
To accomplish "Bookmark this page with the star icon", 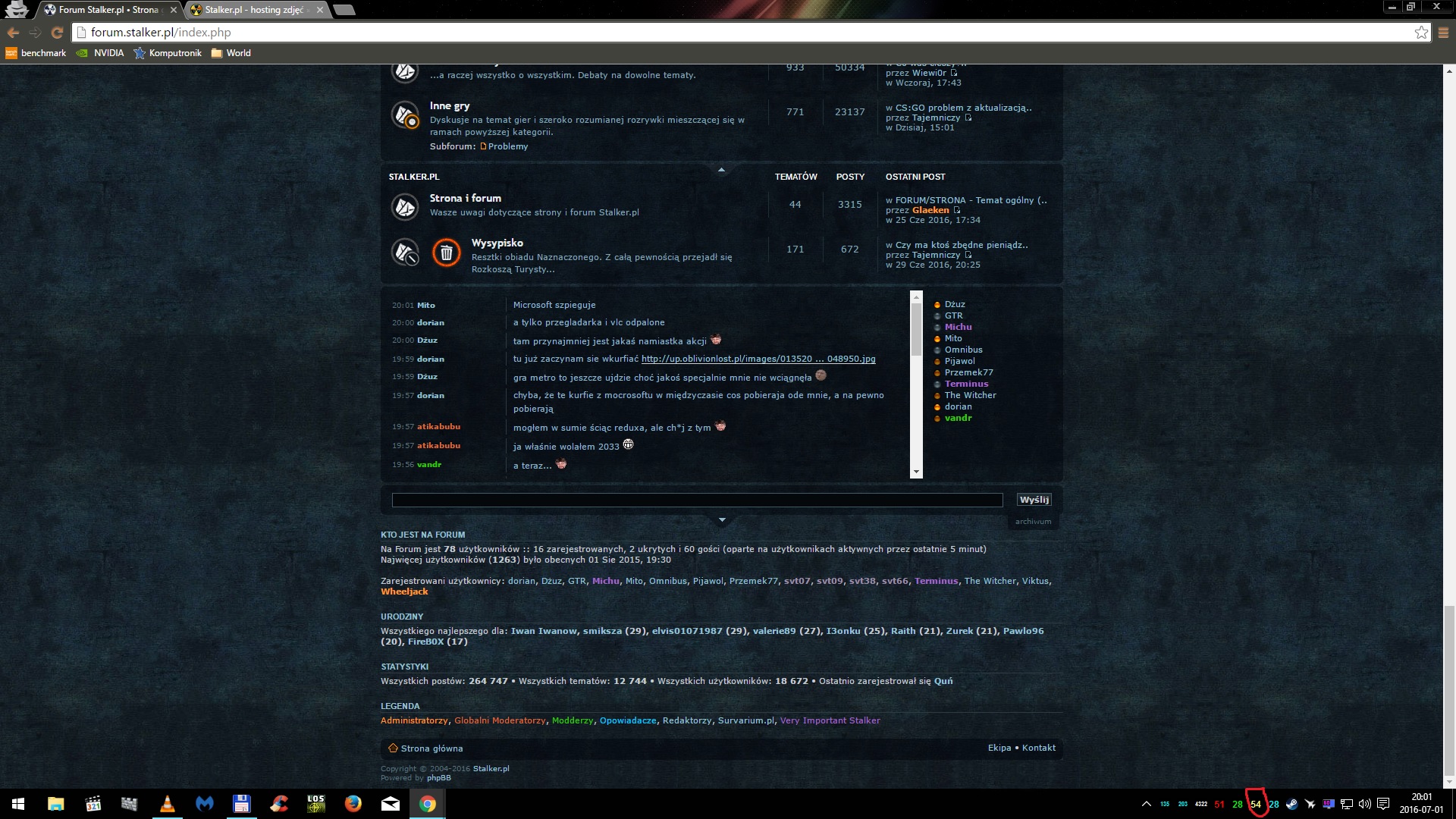I will point(1421,32).
